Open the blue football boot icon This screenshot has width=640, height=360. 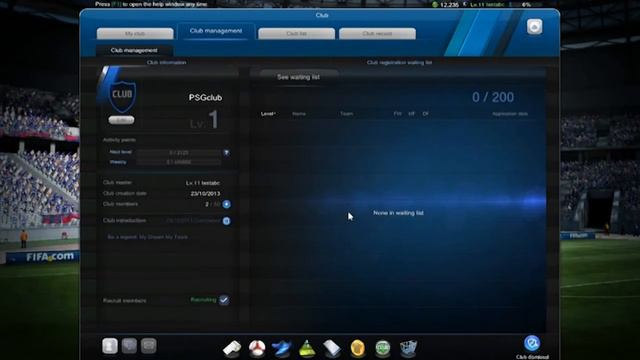point(282,349)
